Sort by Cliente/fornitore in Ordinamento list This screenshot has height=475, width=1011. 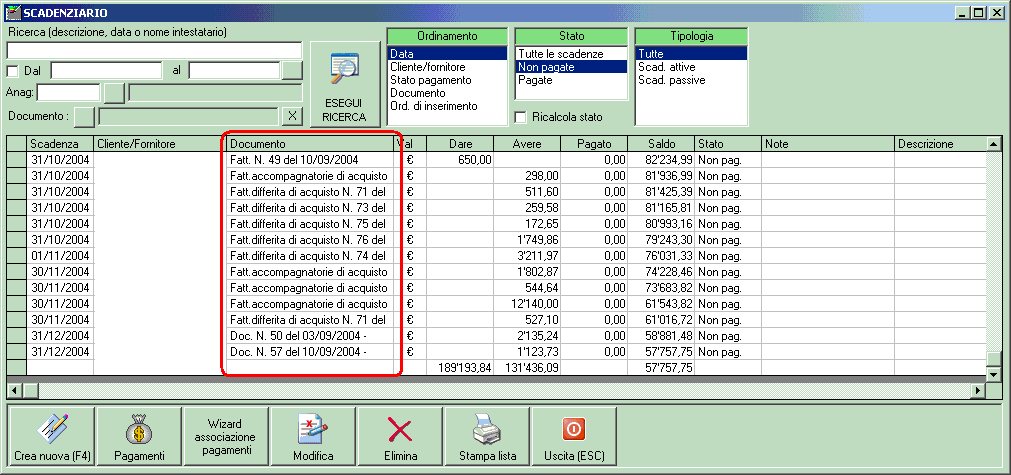coord(427,67)
